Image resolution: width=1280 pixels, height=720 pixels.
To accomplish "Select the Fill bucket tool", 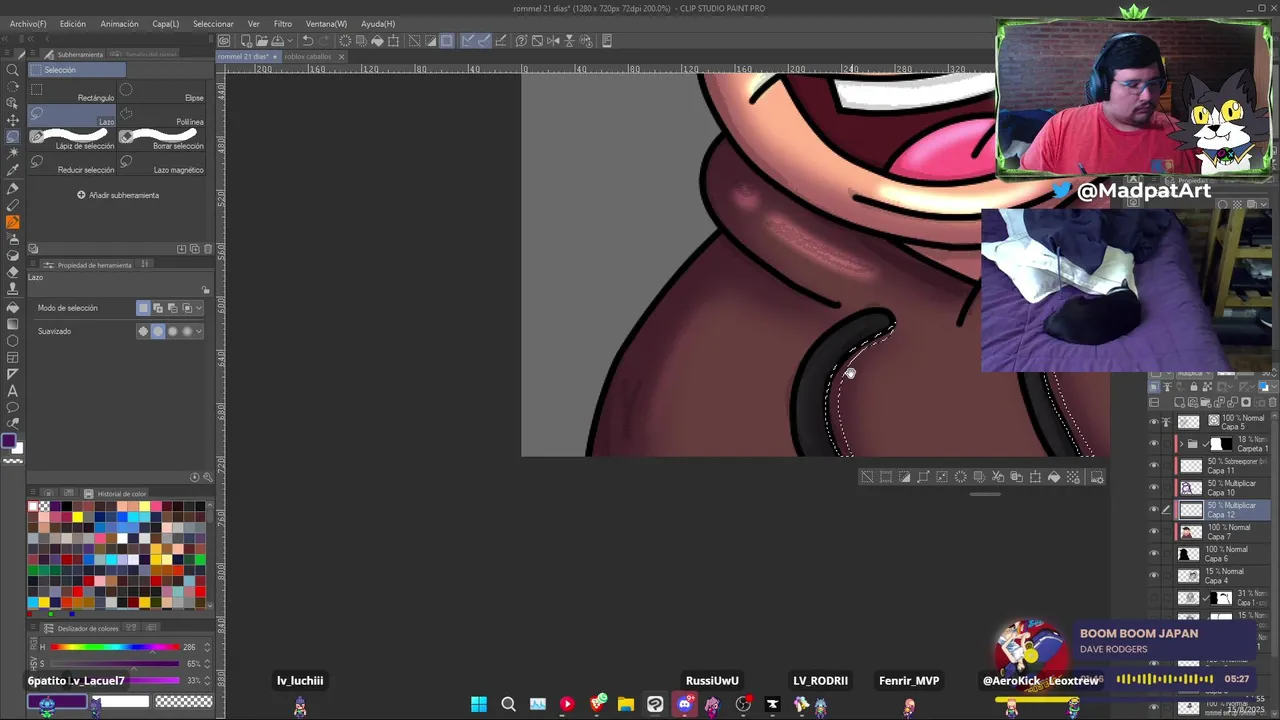I will coord(13,307).
